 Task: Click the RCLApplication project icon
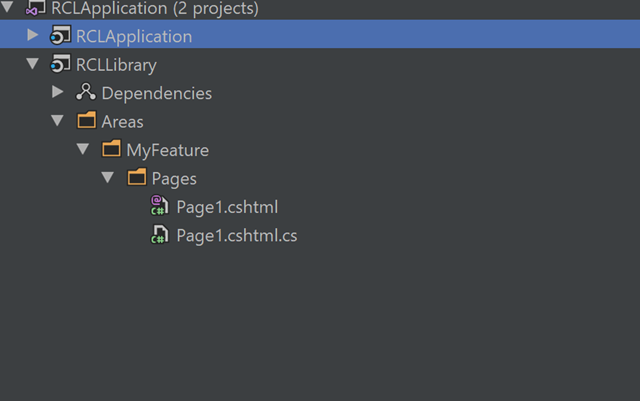coord(60,36)
